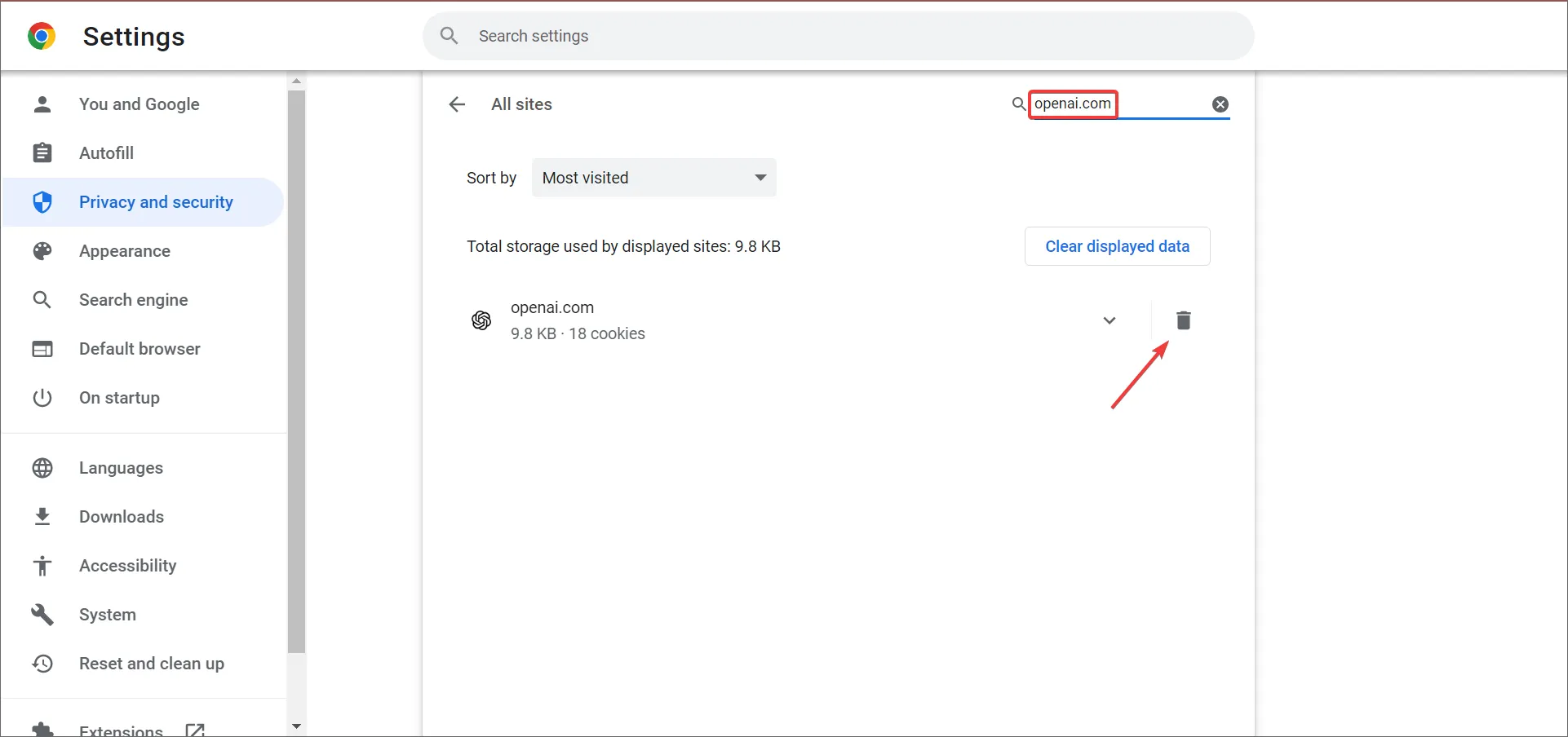The height and width of the screenshot is (737, 1568).
Task: Click the trash icon for openai.com
Action: (x=1183, y=320)
